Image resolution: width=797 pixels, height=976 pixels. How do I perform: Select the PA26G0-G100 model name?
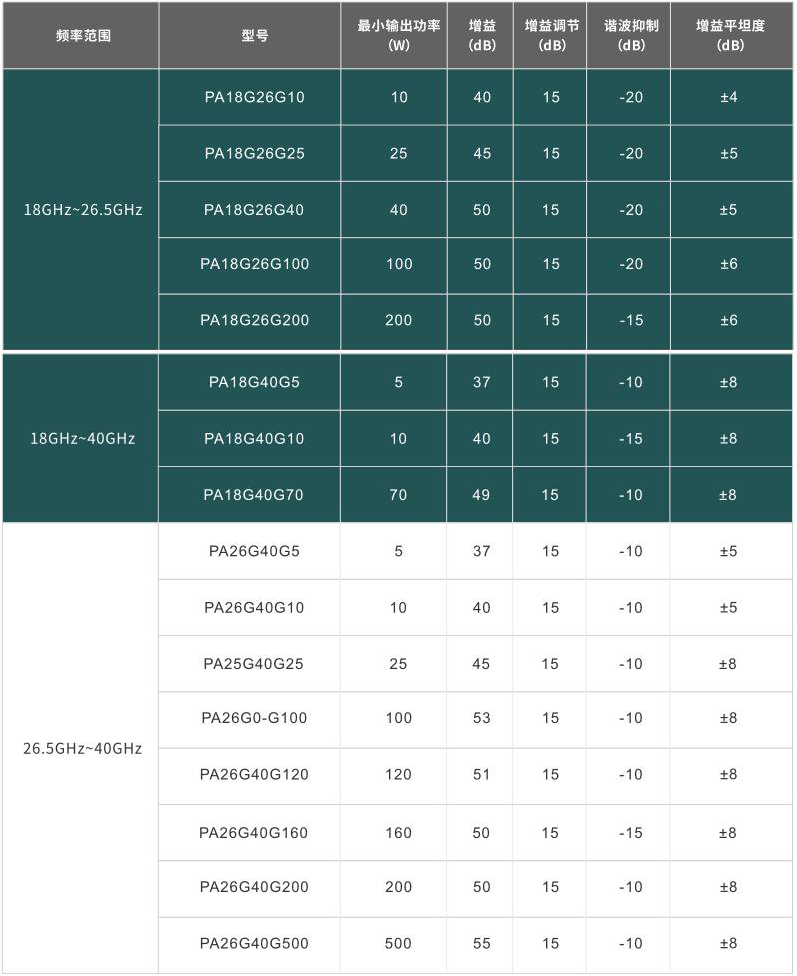254,718
